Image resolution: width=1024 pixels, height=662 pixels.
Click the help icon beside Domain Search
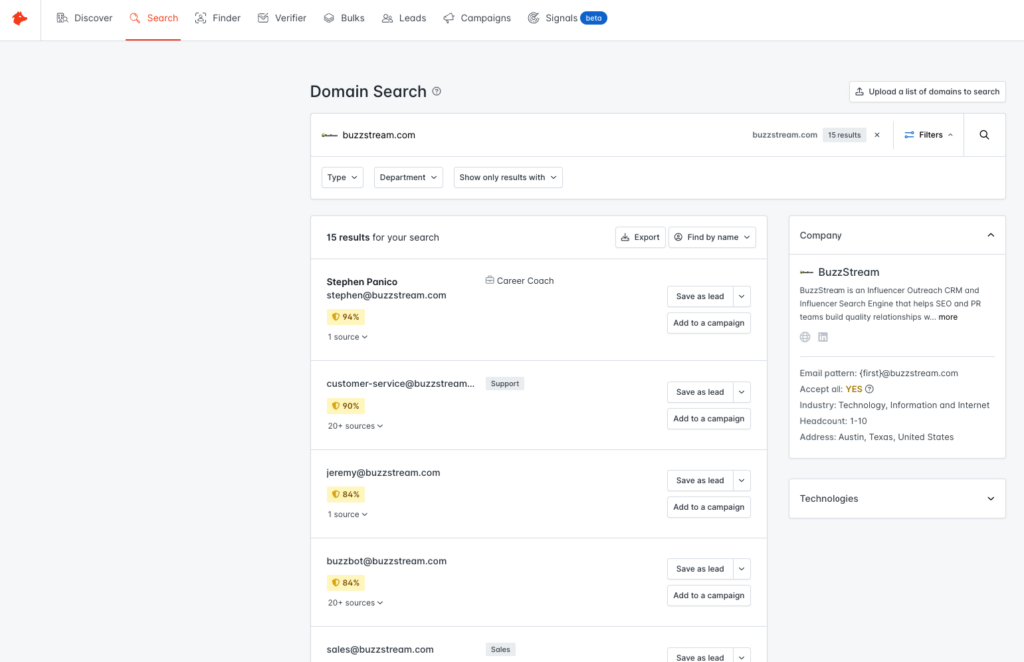(437, 91)
